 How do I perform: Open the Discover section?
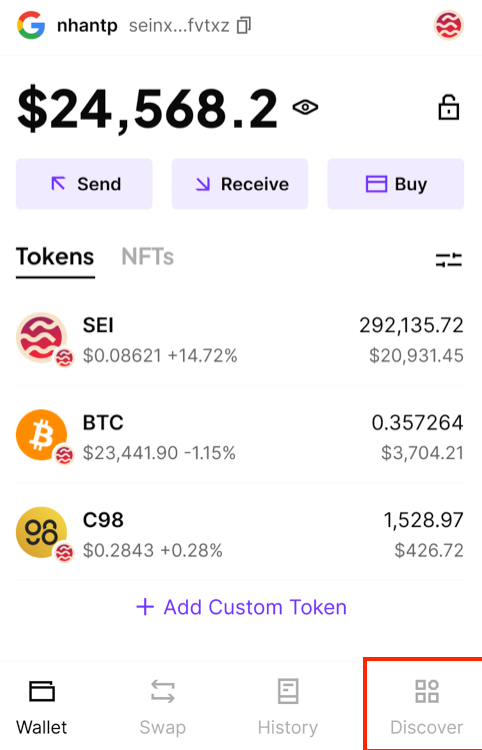coord(427,706)
